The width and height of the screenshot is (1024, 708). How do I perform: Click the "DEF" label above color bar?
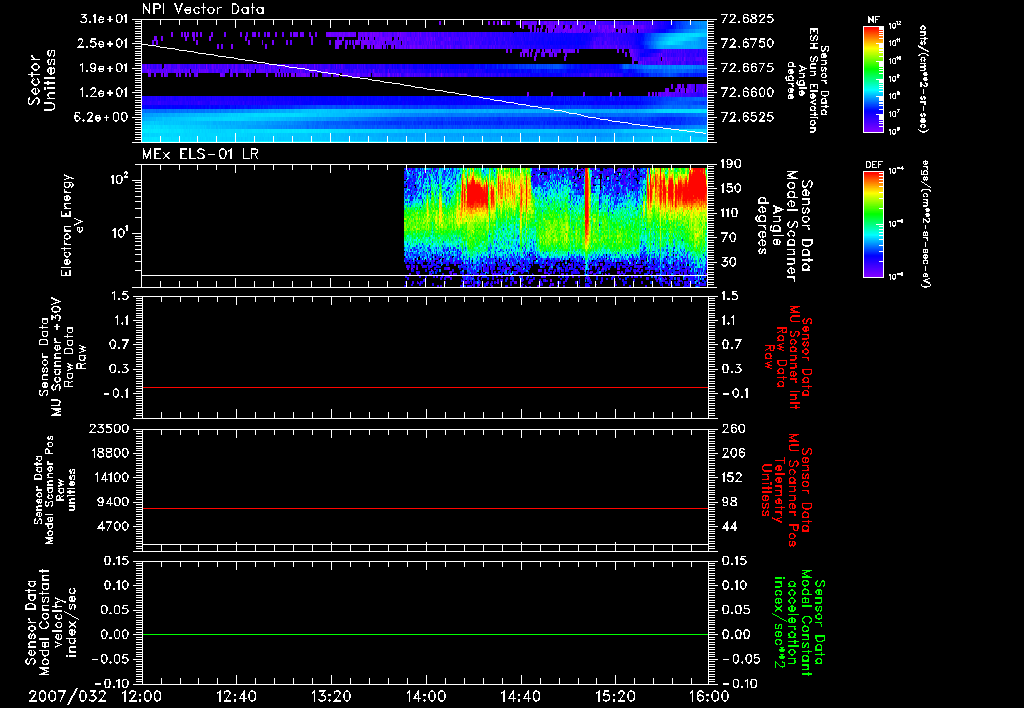pyautogui.click(x=874, y=165)
